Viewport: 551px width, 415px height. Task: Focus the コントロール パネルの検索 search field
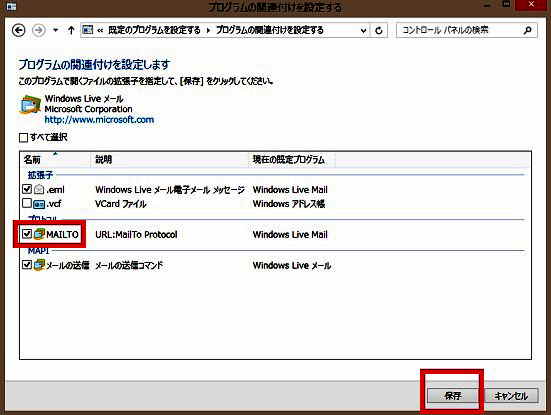pos(467,30)
